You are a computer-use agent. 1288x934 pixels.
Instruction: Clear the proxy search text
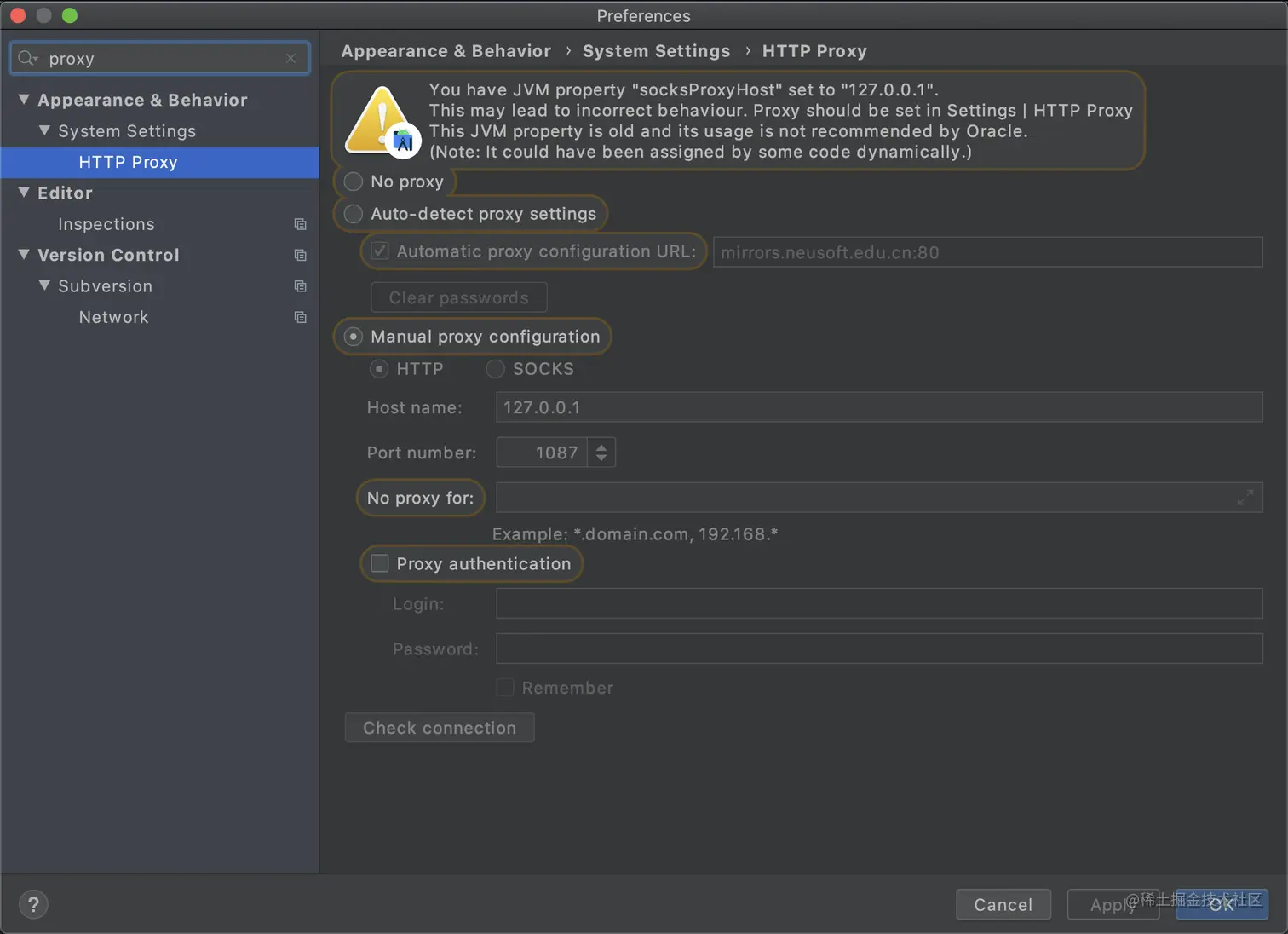tap(291, 58)
